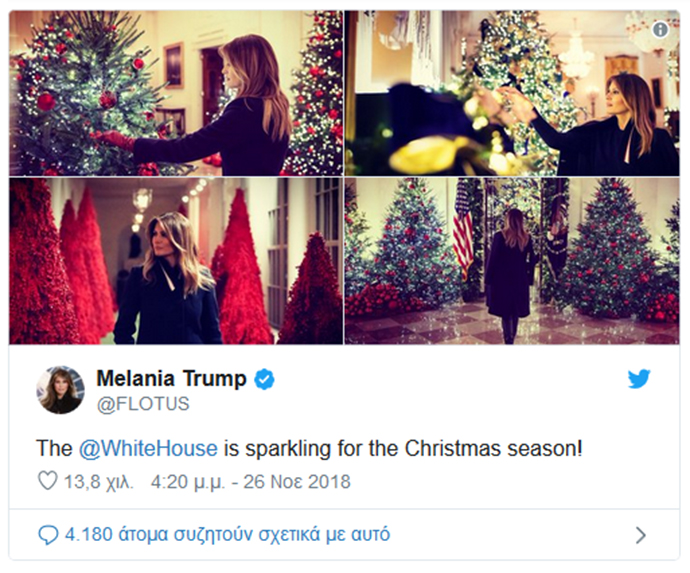Click the tweet text 'sparkling for the Christmas season!'
The height and width of the screenshot is (573, 690).
(414, 449)
